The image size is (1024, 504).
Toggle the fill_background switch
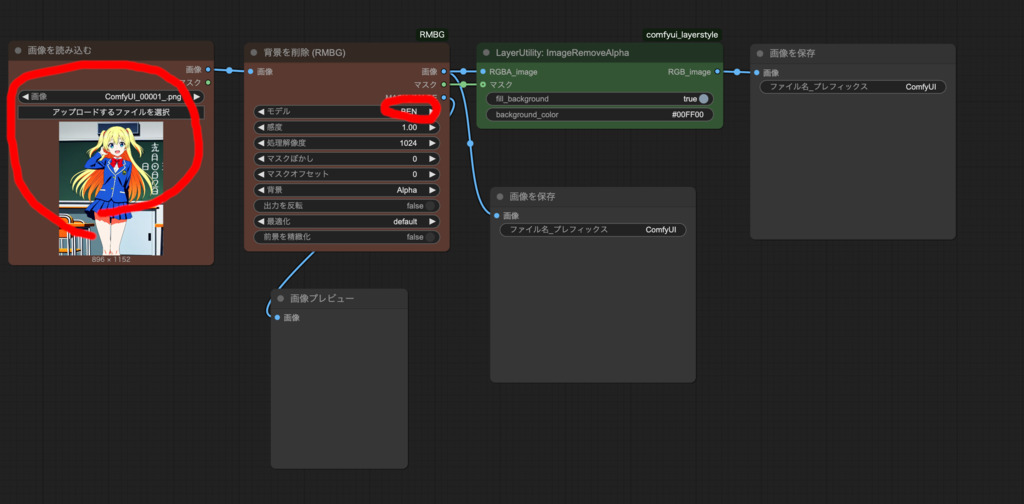(x=703, y=99)
